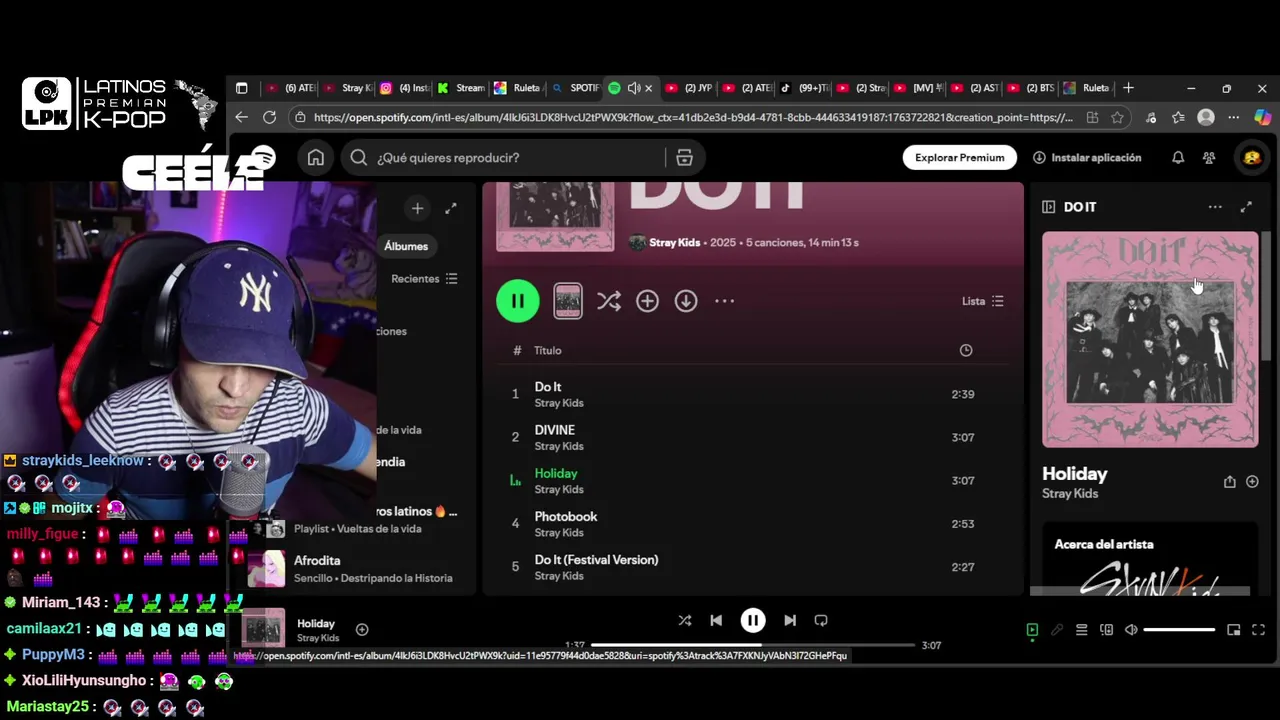
Task: Open the Browse icon beside the search bar
Action: (x=684, y=157)
